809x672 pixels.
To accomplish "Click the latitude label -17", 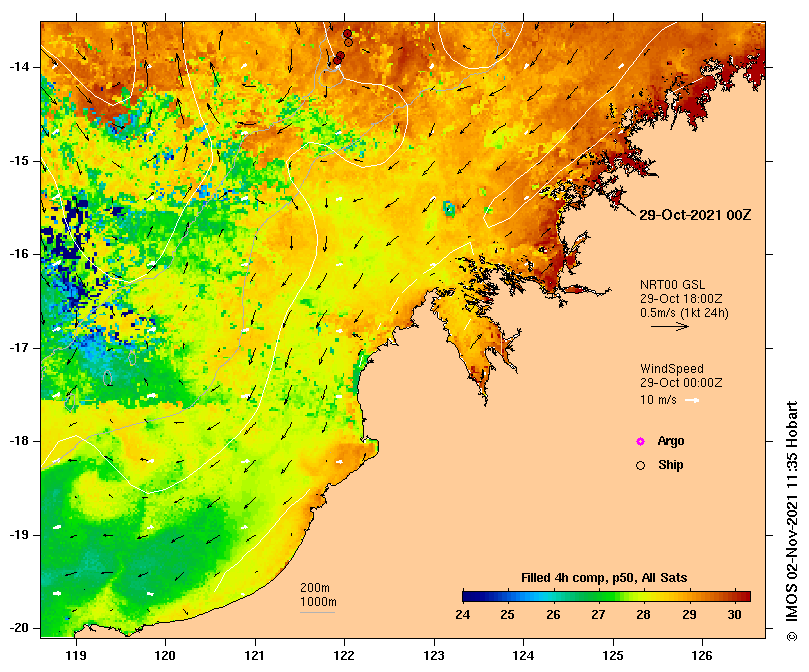I will tap(19, 348).
